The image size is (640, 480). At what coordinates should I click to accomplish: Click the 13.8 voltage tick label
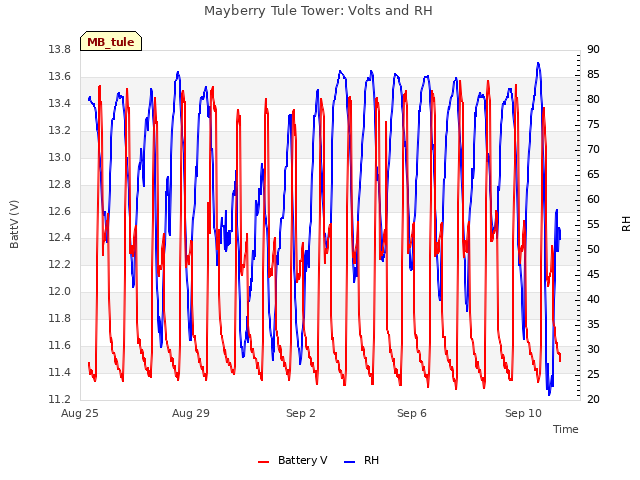point(60,50)
